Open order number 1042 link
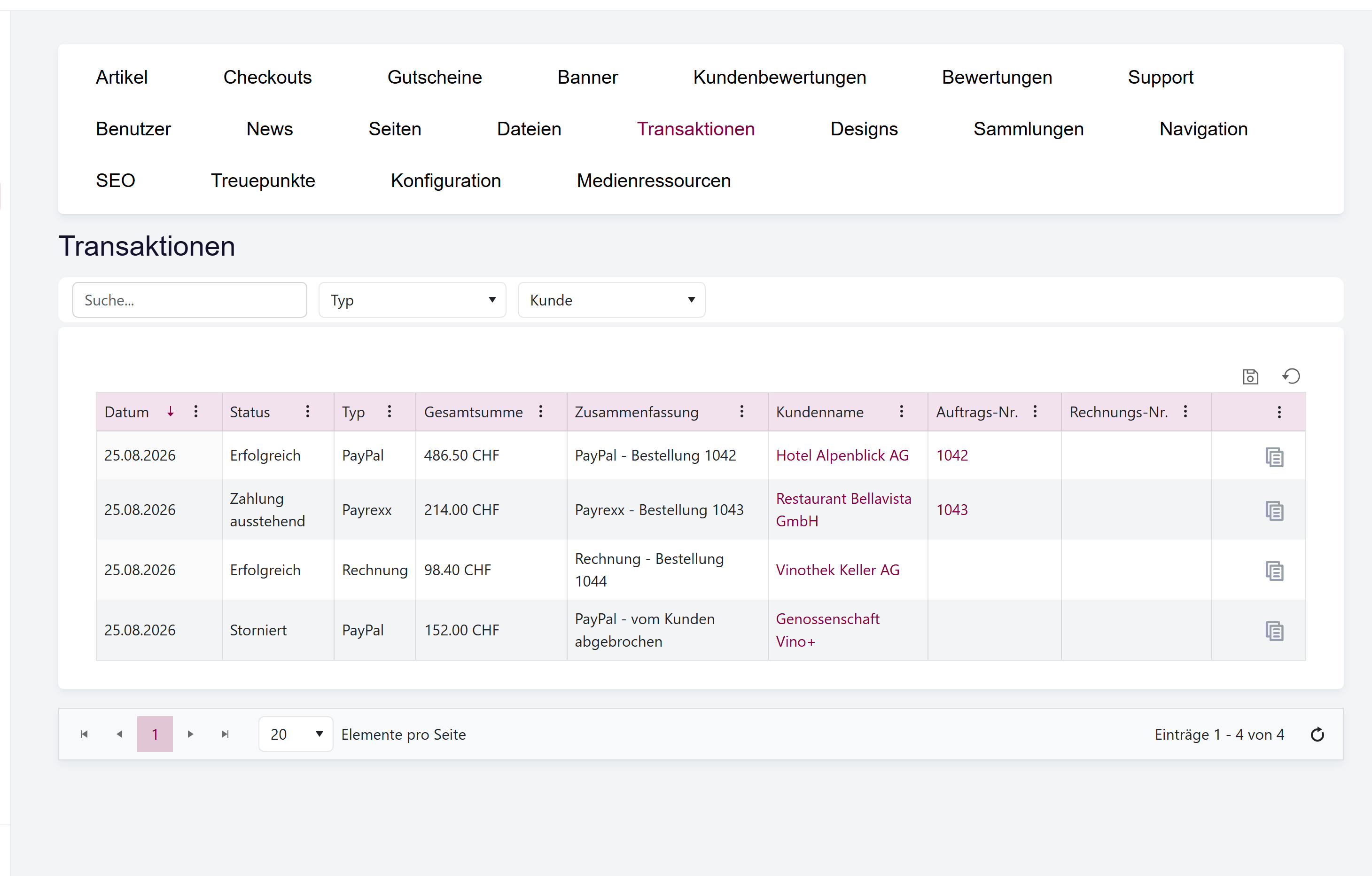 click(x=952, y=455)
